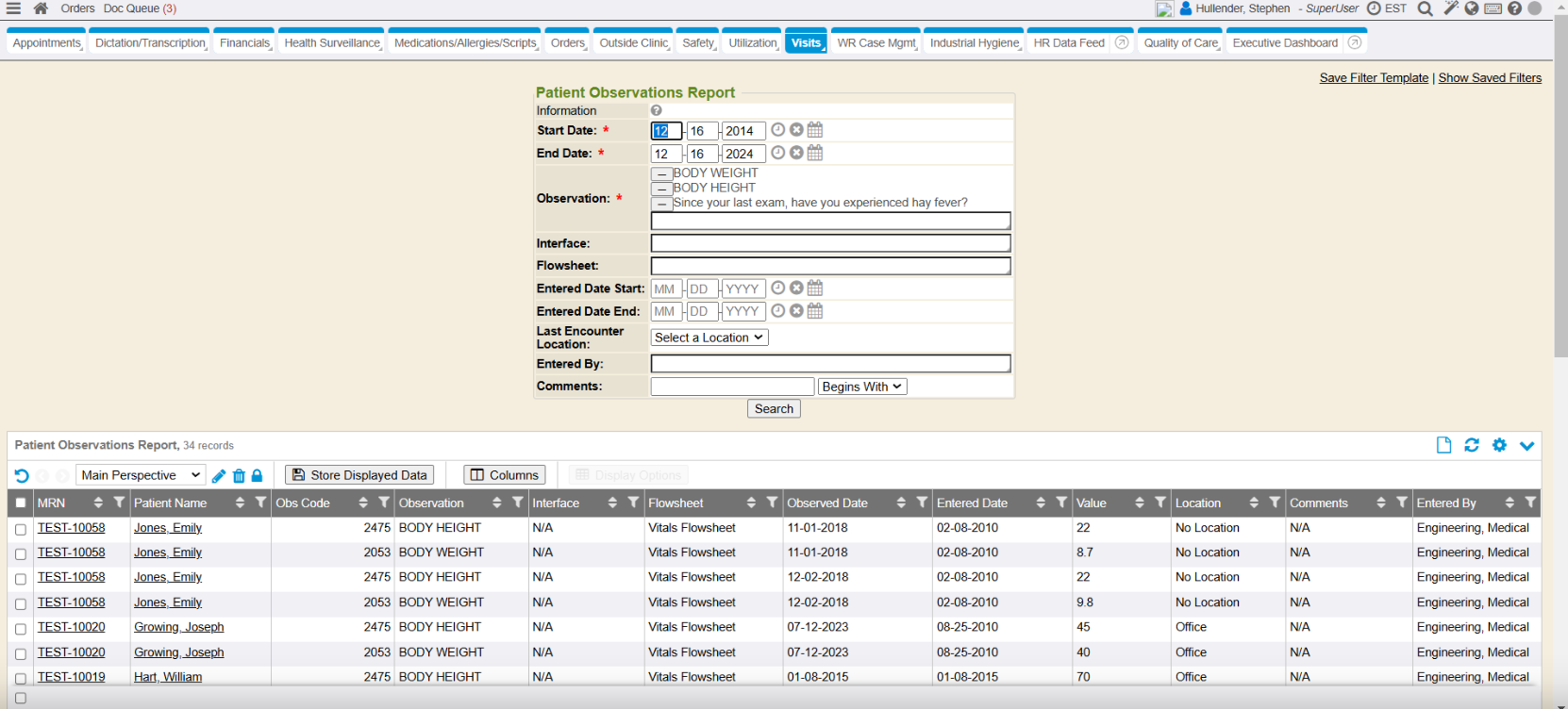Check the select-all checkbox in table header
This screenshot has width=1568, height=709.
tap(21, 503)
